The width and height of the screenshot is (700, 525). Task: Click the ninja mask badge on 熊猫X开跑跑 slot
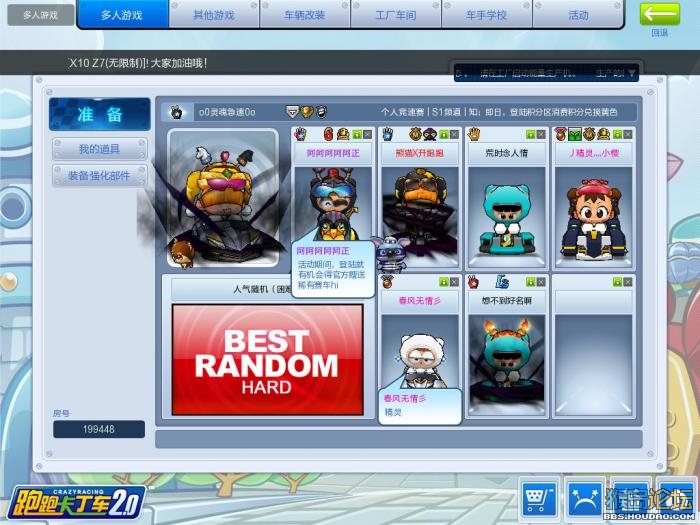(x=429, y=134)
